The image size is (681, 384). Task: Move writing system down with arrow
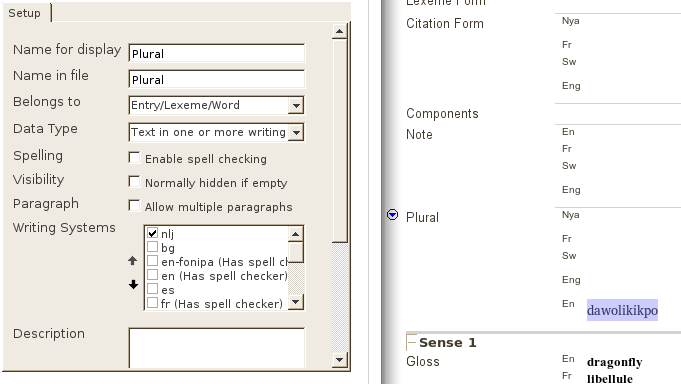(133, 285)
